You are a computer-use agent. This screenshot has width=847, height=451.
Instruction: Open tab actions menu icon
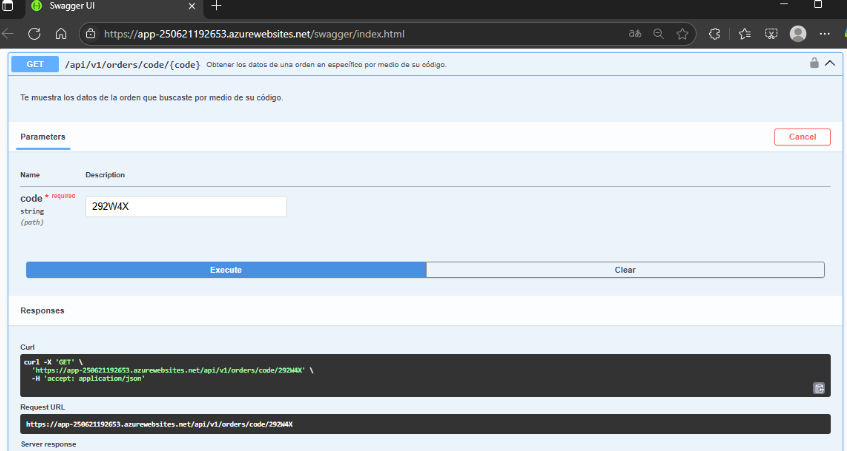[8, 5]
